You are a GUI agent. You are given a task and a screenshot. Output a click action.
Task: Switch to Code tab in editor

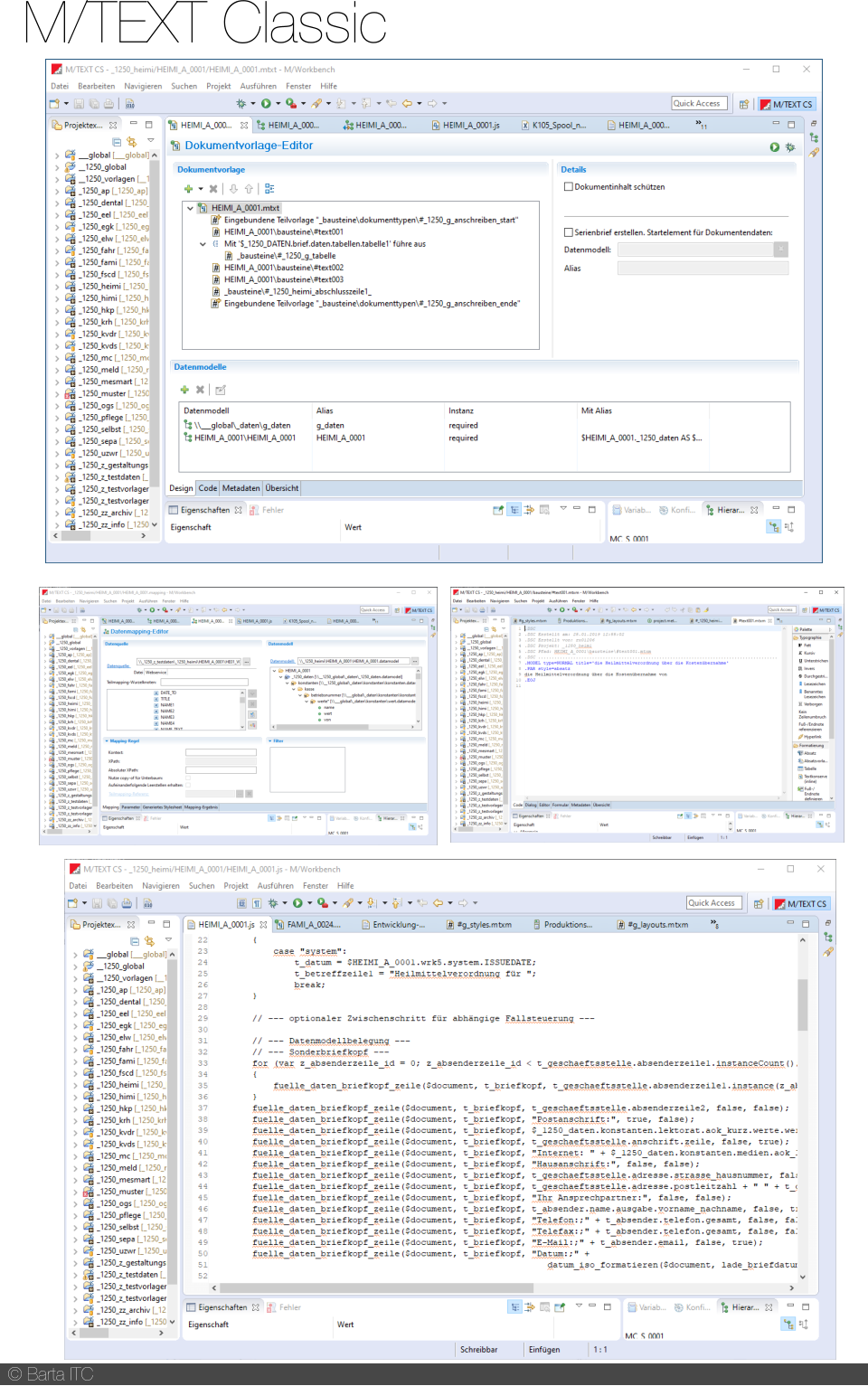pyautogui.click(x=208, y=488)
